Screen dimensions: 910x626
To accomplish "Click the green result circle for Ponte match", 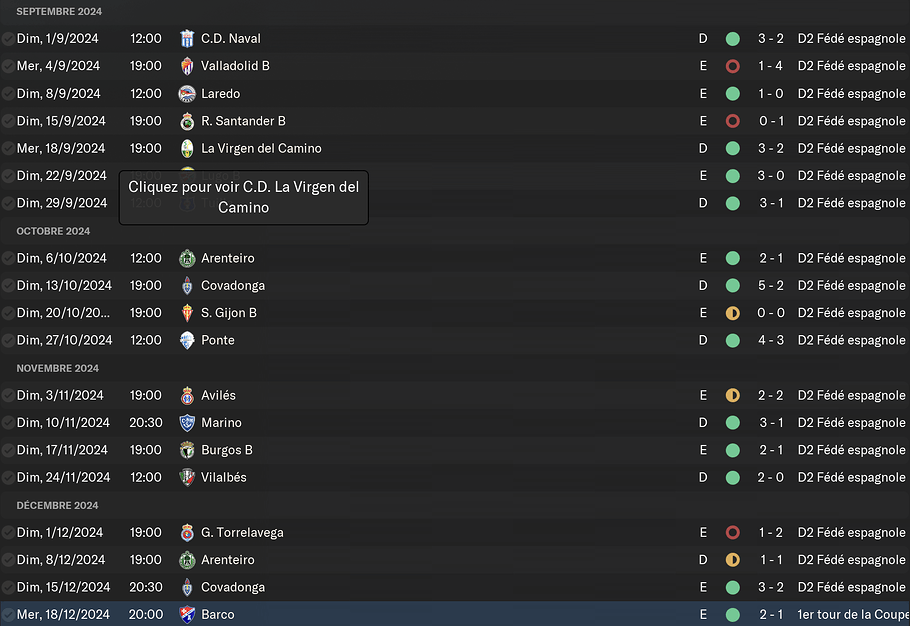I will [733, 339].
